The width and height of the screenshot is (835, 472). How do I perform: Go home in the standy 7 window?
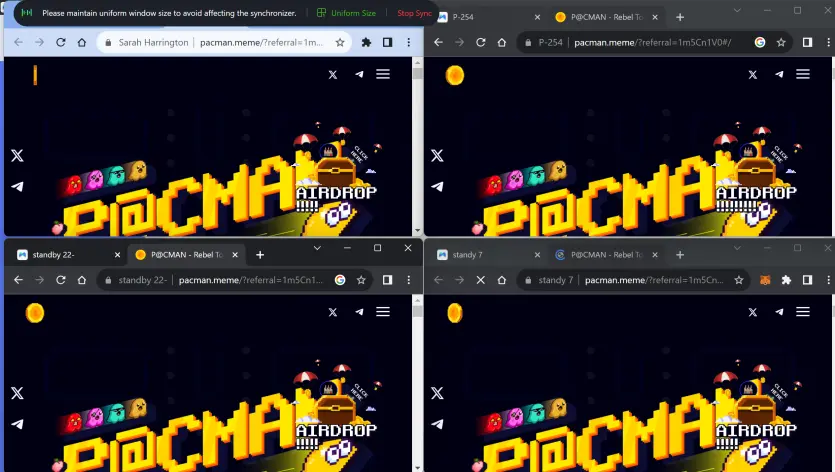[x=502, y=280]
